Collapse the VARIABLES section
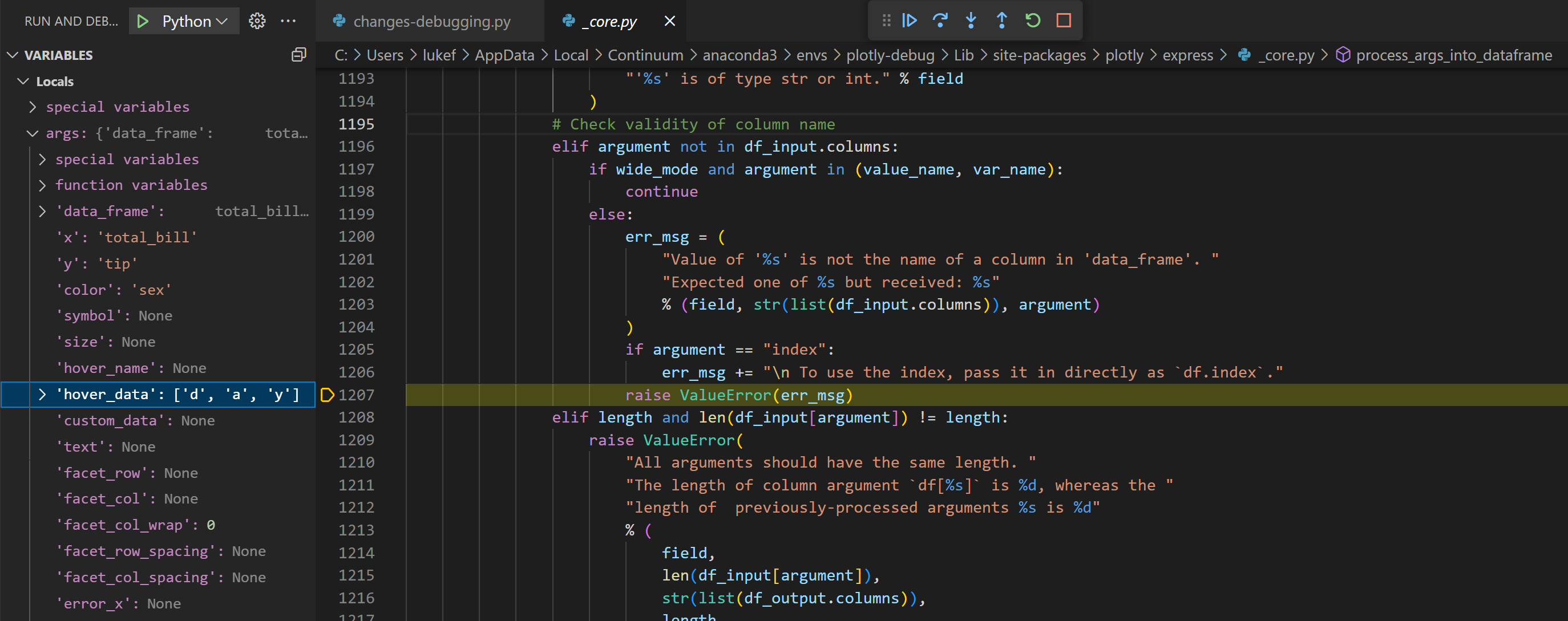This screenshot has height=621, width=1568. (x=12, y=55)
